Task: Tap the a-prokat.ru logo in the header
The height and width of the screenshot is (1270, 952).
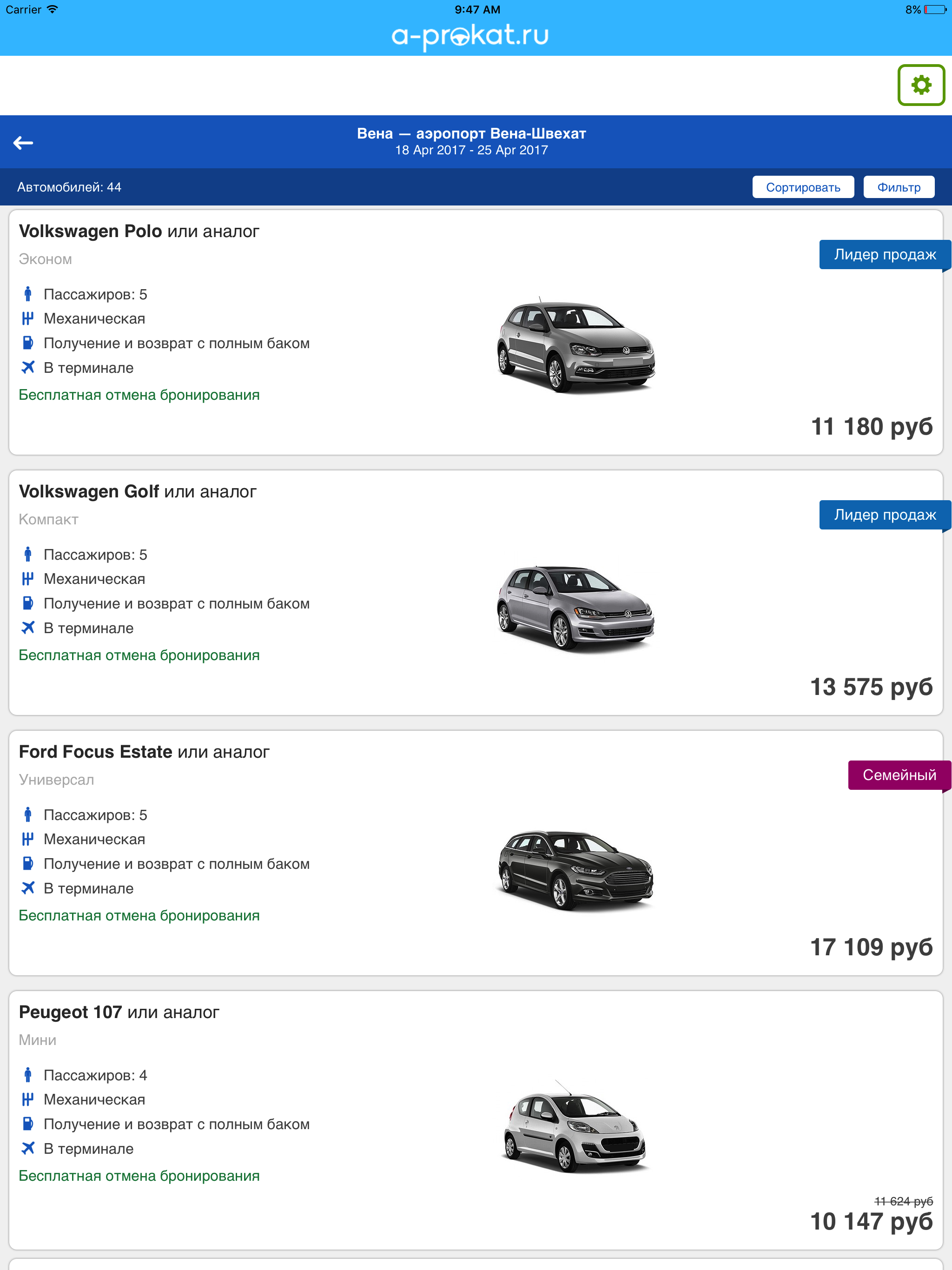Action: (470, 36)
